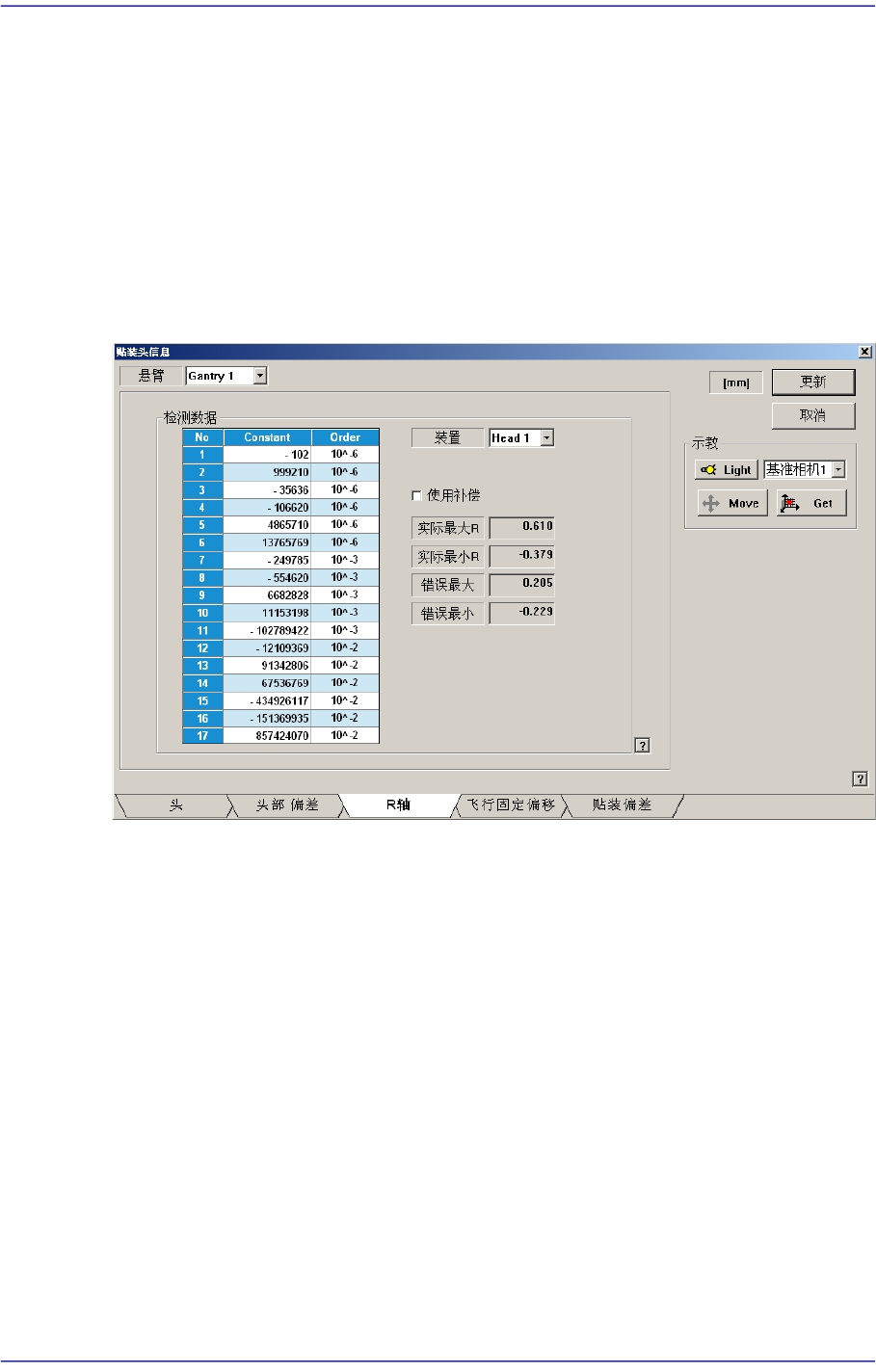Select the R轴 tab
The height and width of the screenshot is (1372, 876).
[x=398, y=805]
